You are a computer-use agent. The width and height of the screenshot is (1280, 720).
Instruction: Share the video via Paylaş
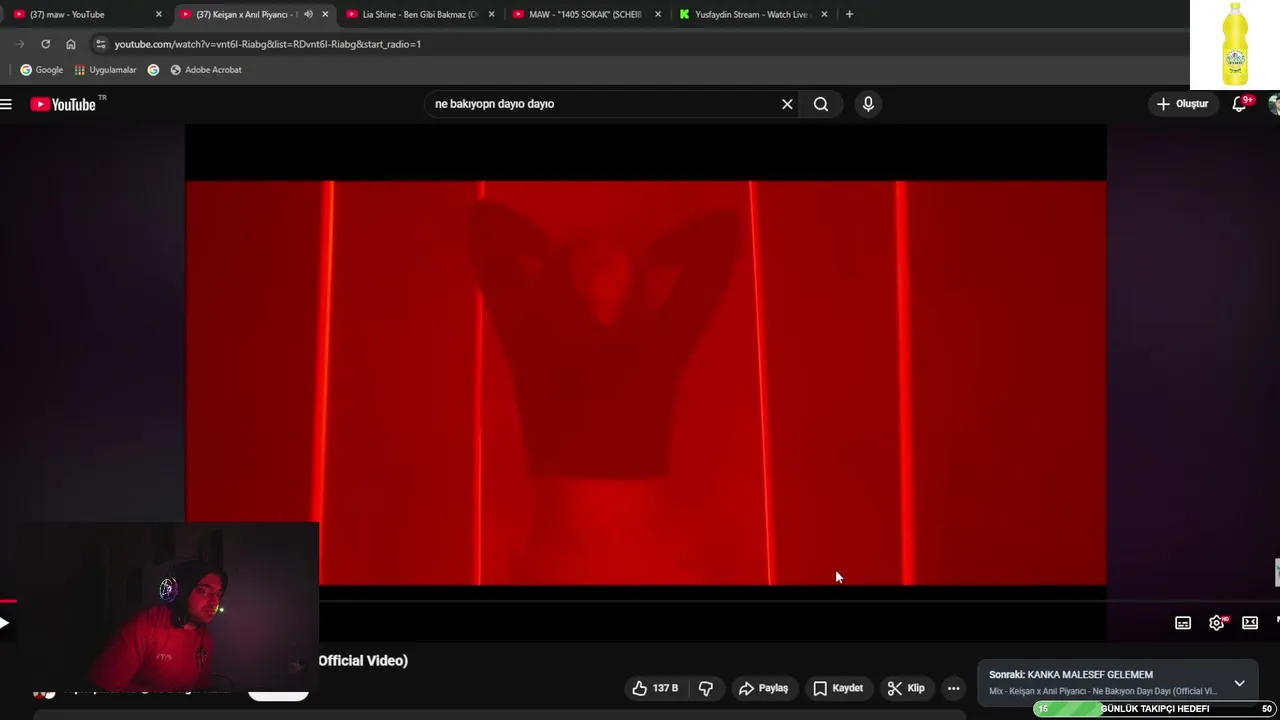(763, 688)
